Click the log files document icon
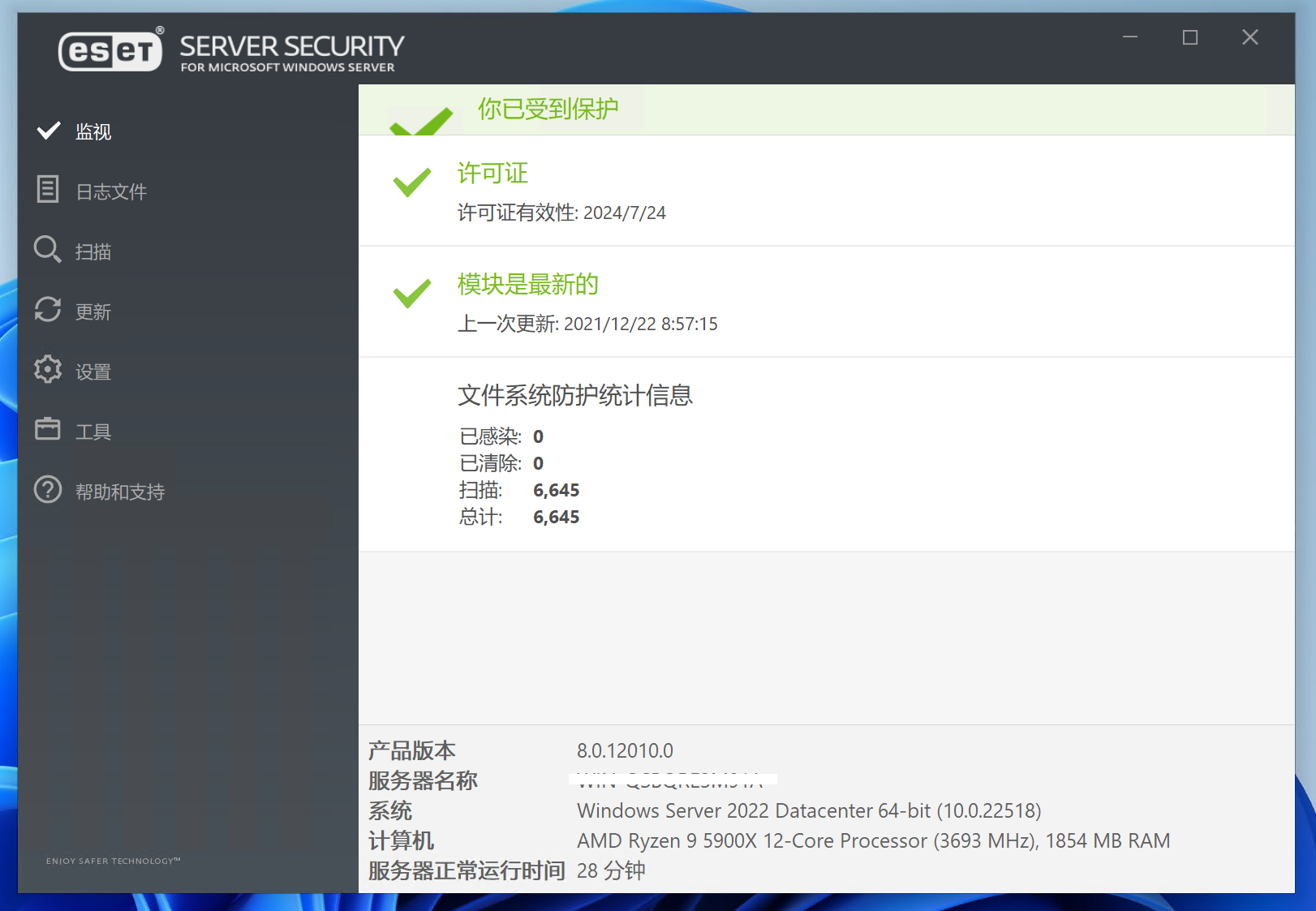The width and height of the screenshot is (1316, 911). pyautogui.click(x=48, y=190)
